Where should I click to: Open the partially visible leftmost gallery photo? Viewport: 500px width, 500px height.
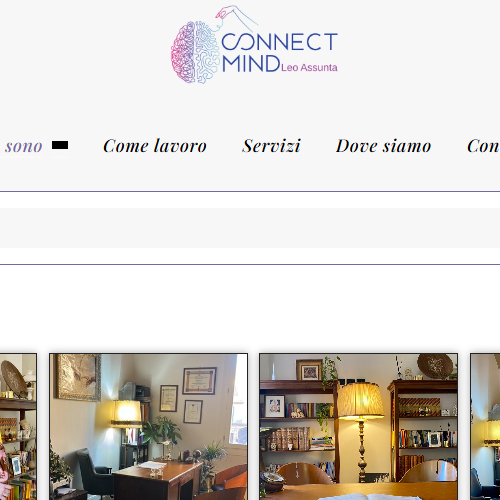click(18, 427)
